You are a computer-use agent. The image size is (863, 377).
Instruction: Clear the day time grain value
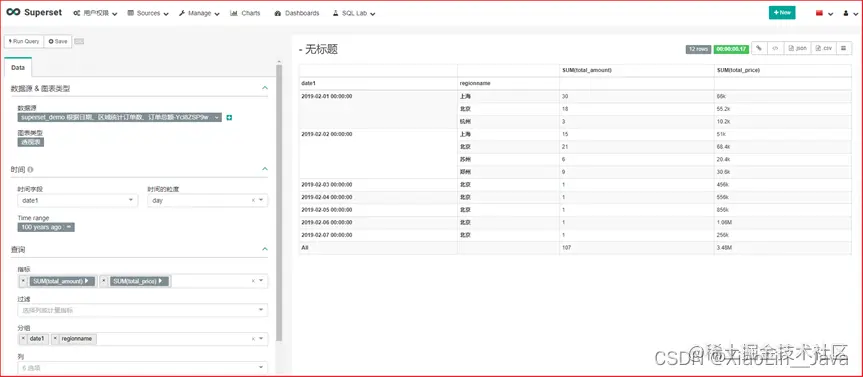(x=253, y=201)
